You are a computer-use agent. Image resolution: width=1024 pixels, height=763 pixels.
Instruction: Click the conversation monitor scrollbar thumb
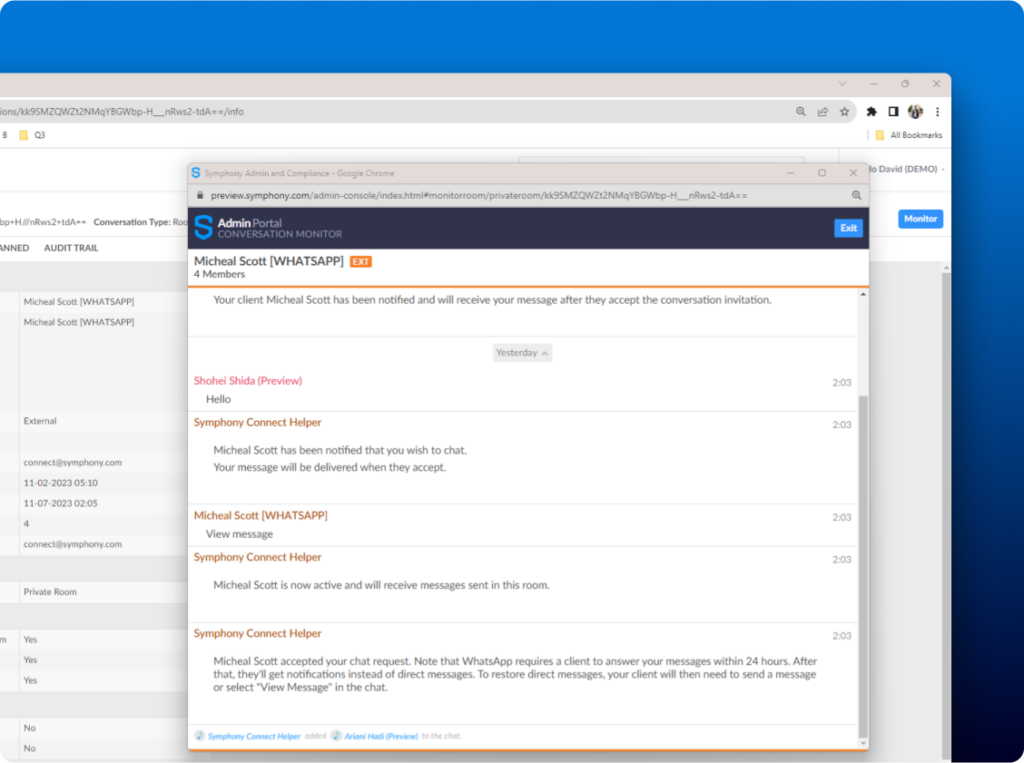(x=863, y=566)
